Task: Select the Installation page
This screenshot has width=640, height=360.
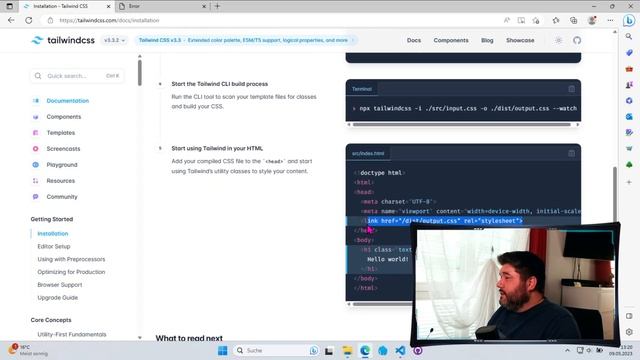Action: 53,233
